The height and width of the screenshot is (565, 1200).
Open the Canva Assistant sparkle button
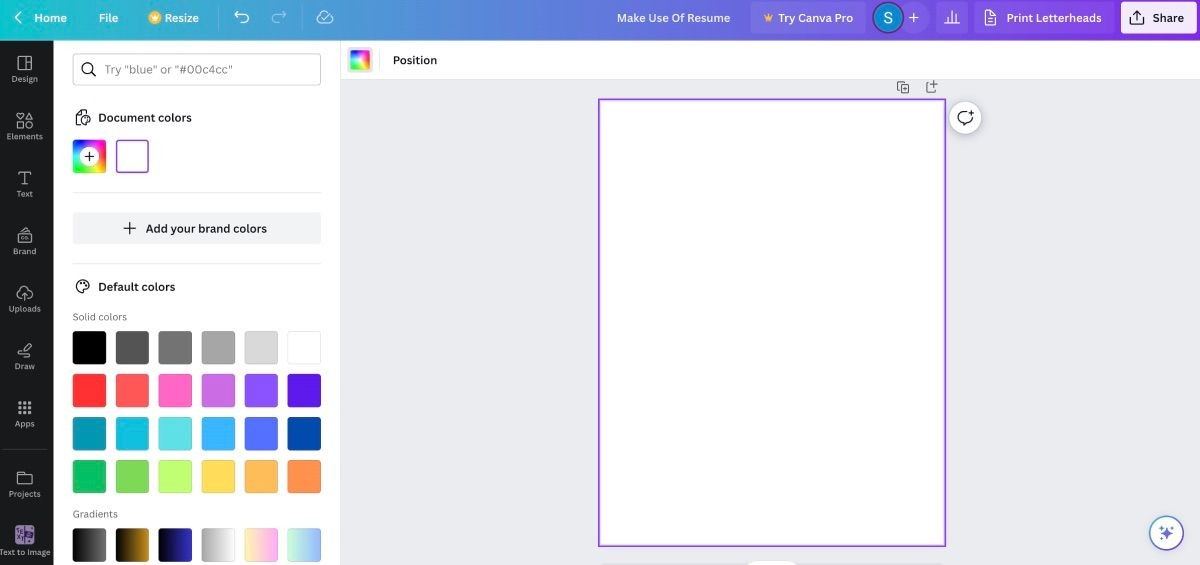pos(1165,533)
